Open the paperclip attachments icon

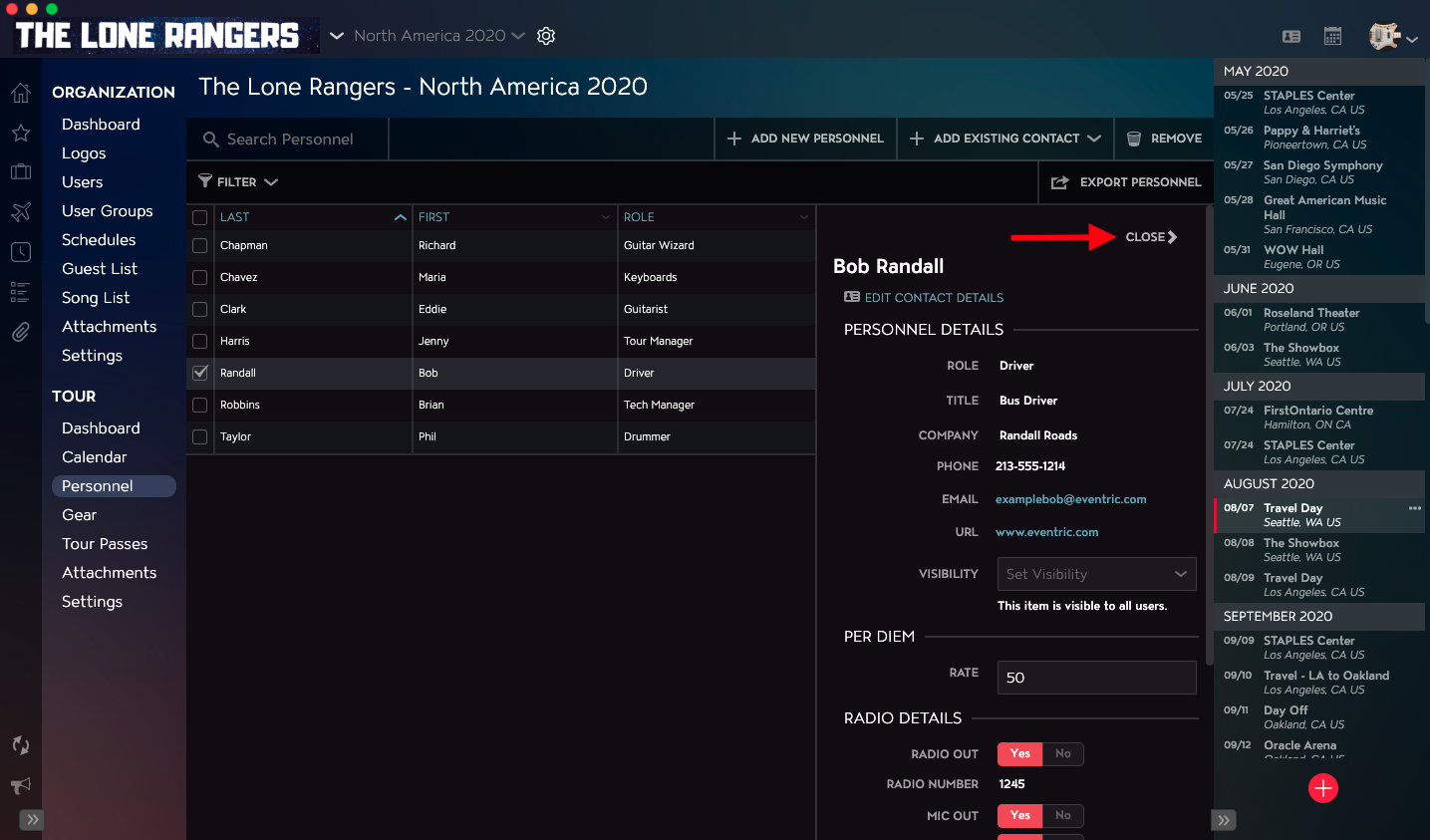pyautogui.click(x=21, y=332)
